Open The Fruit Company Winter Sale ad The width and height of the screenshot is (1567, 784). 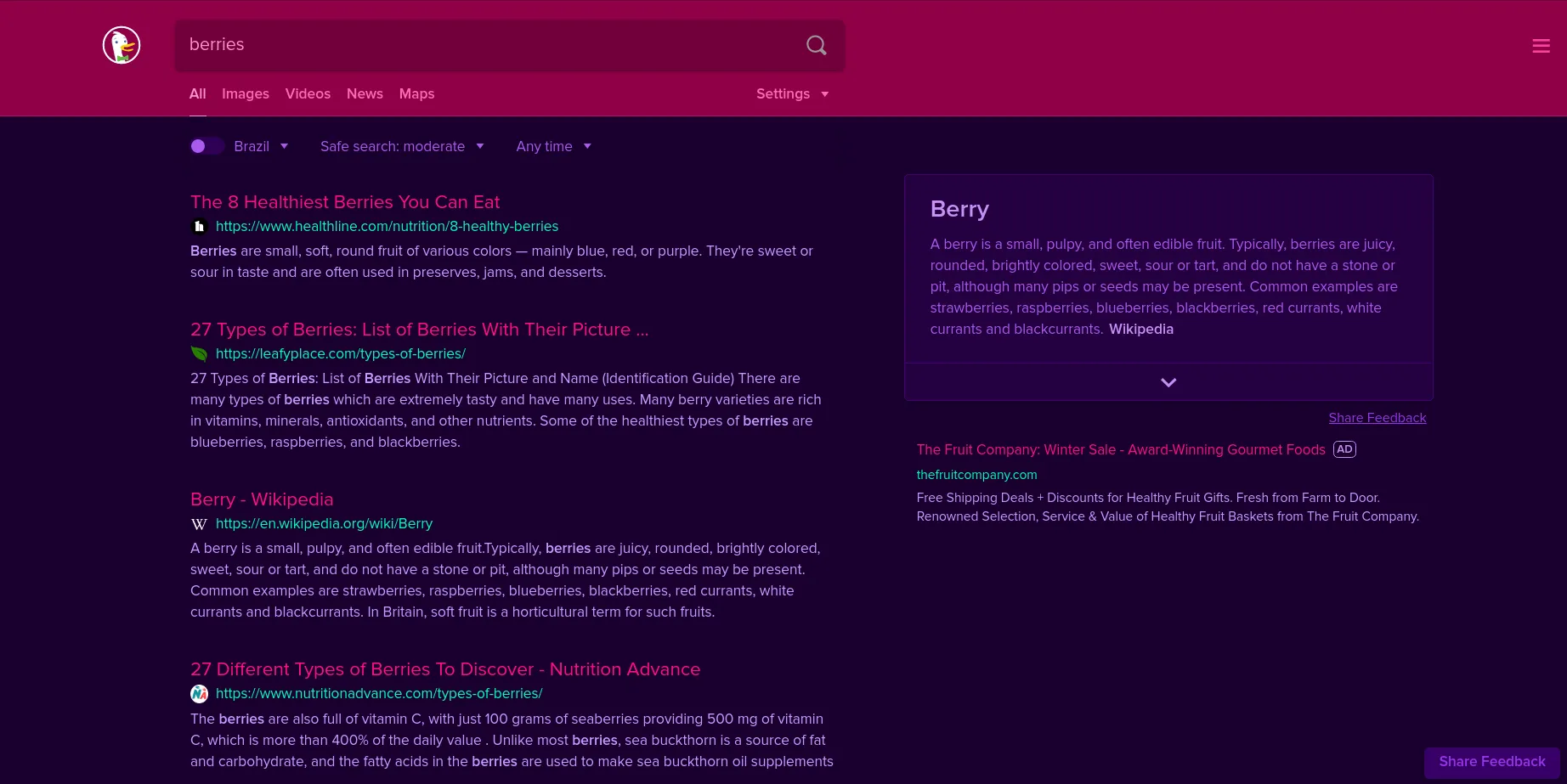pos(1121,449)
